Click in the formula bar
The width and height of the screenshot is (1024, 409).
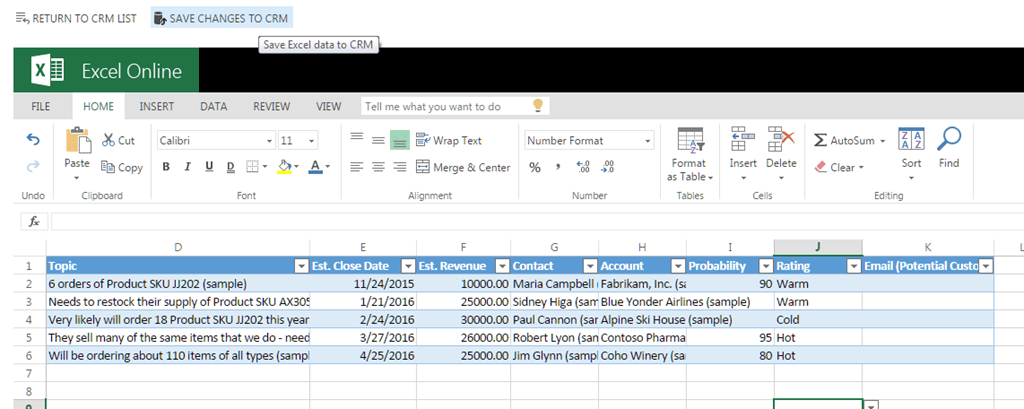point(537,221)
